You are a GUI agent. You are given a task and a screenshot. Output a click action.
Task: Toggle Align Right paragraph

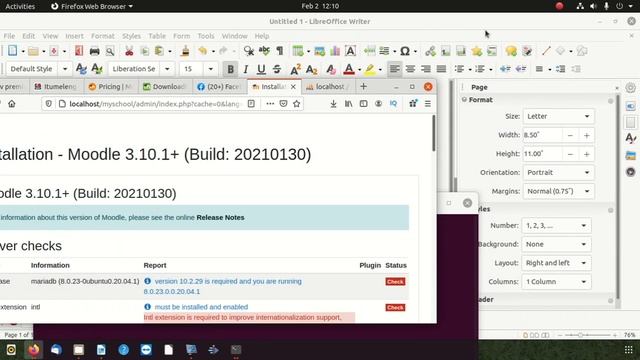point(426,69)
